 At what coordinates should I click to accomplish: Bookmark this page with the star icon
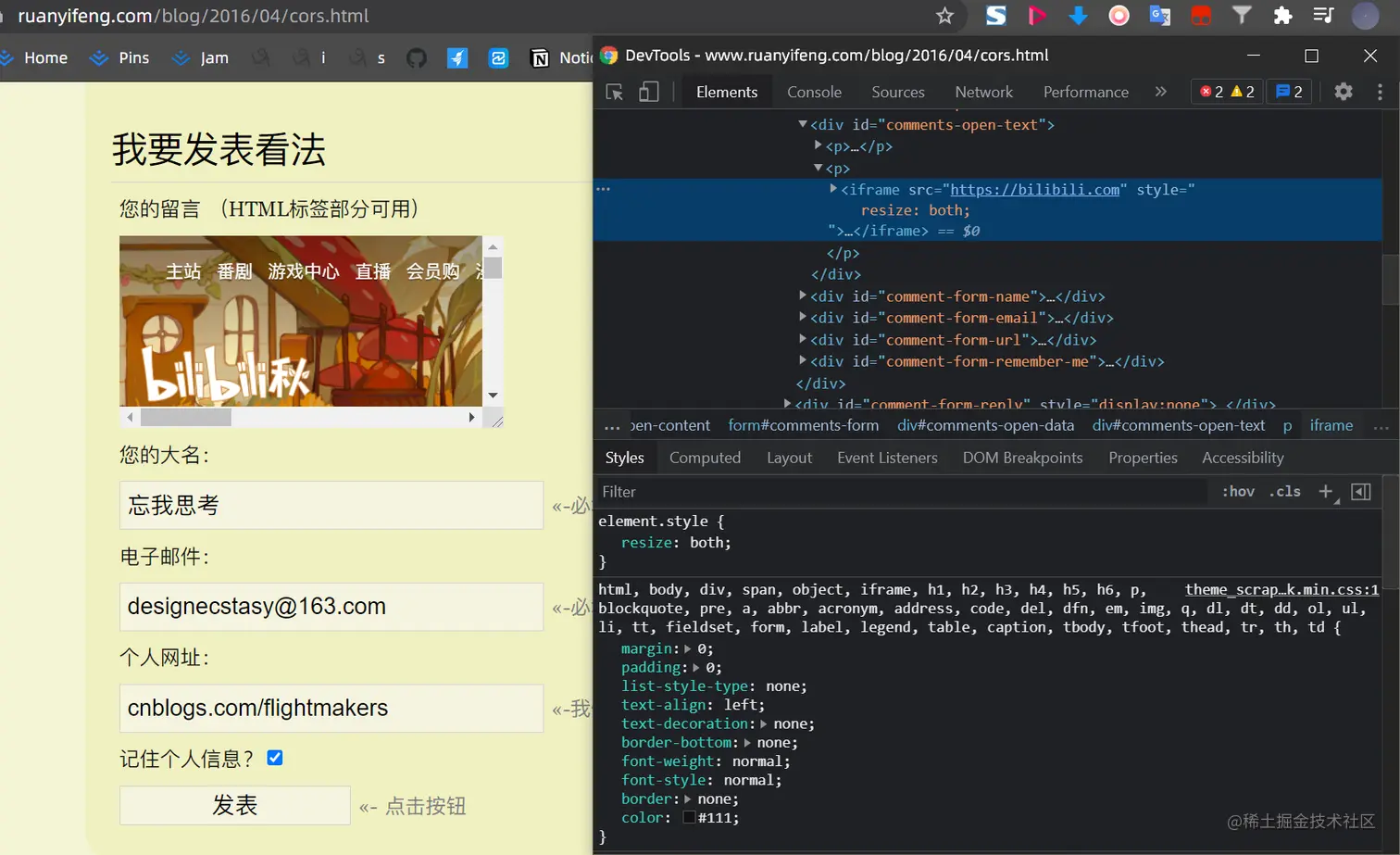944,16
